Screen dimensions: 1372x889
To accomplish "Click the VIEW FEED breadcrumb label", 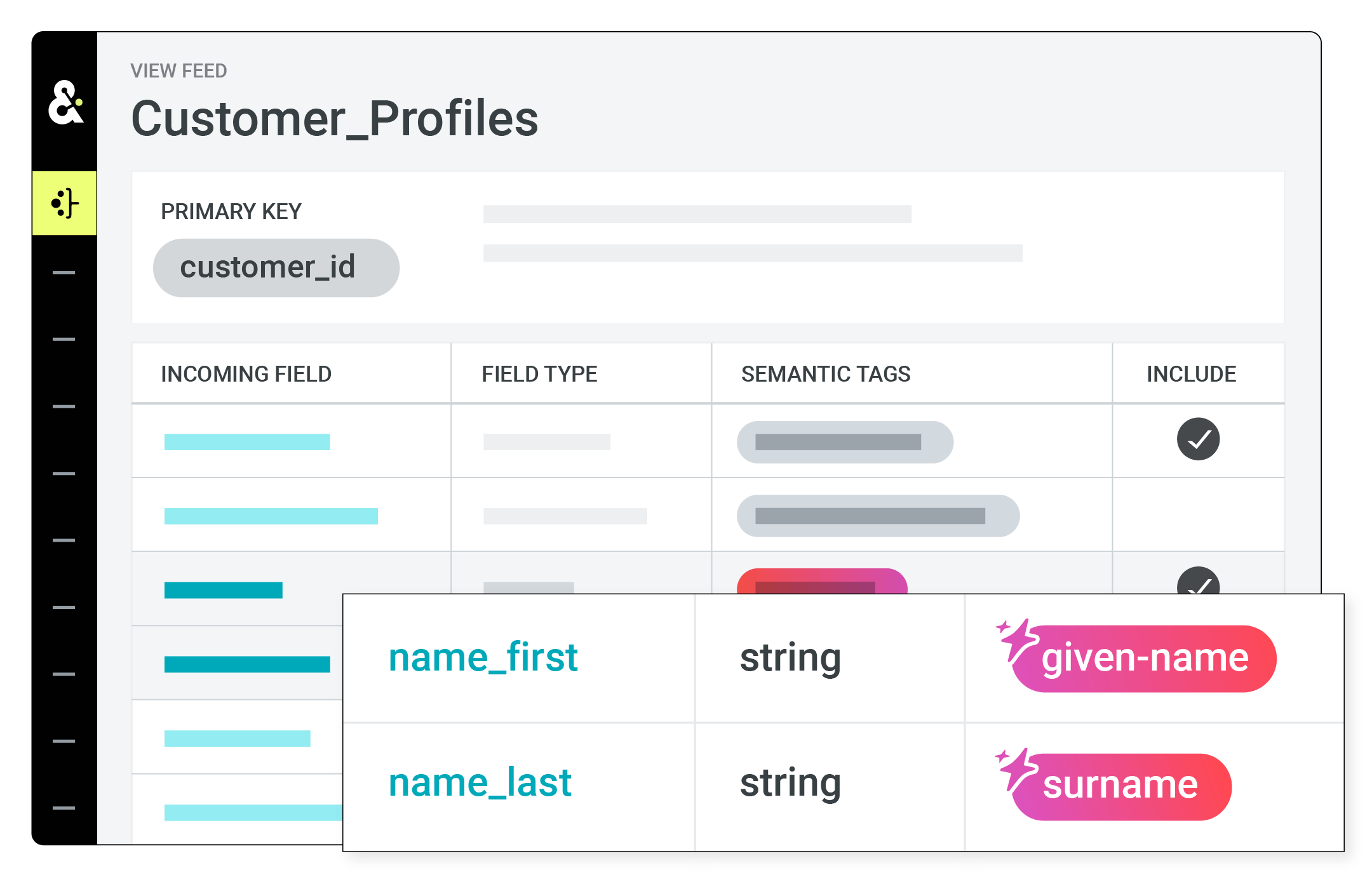I will click(178, 70).
